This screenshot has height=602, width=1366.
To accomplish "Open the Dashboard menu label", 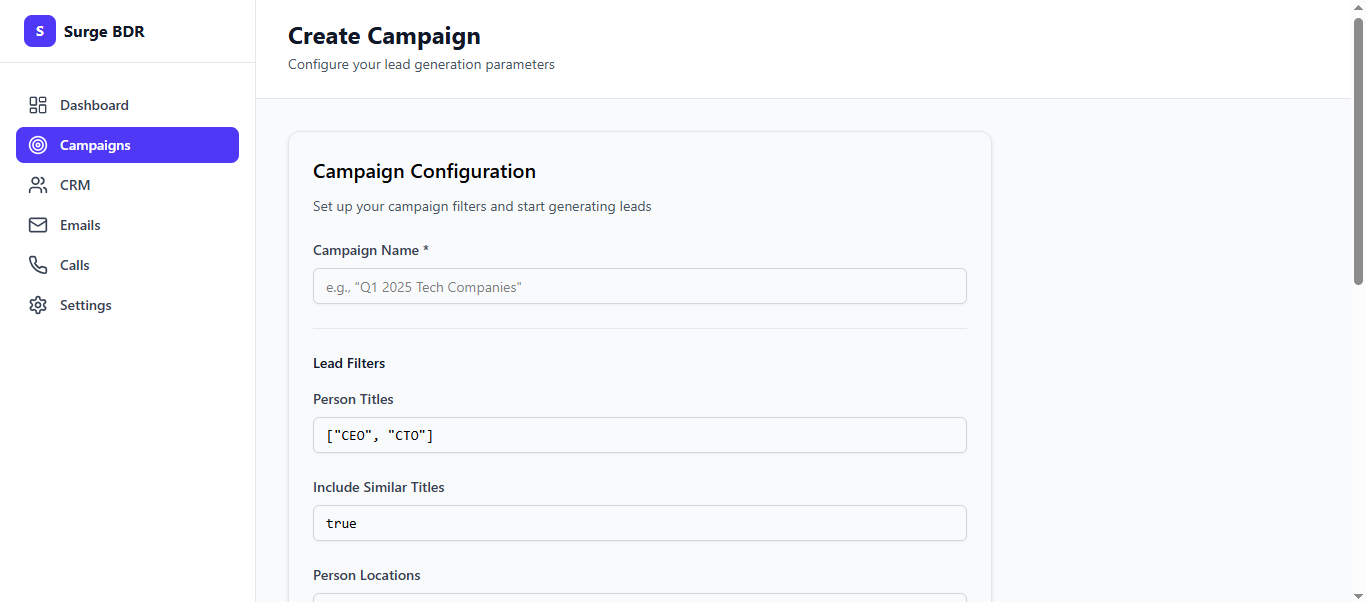I will coord(94,105).
